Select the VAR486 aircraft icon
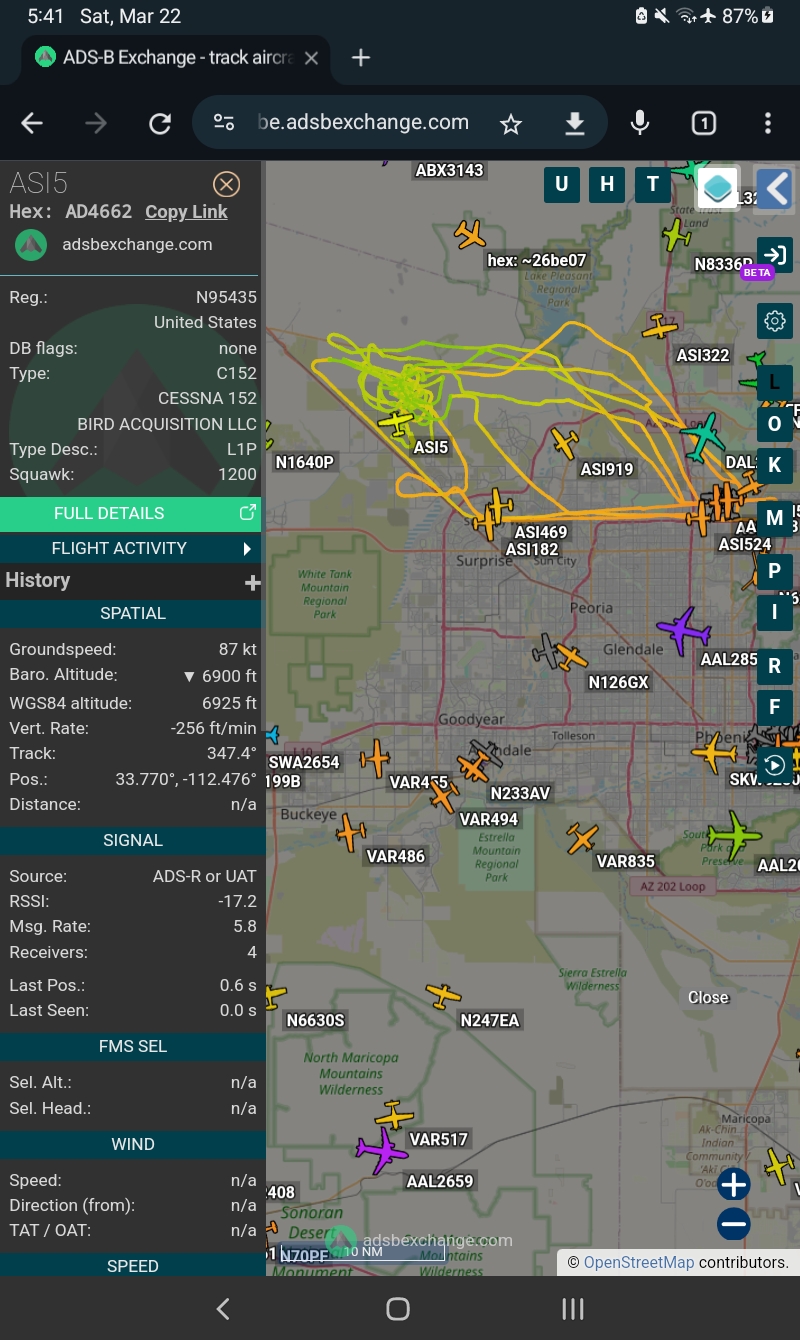 point(352,831)
